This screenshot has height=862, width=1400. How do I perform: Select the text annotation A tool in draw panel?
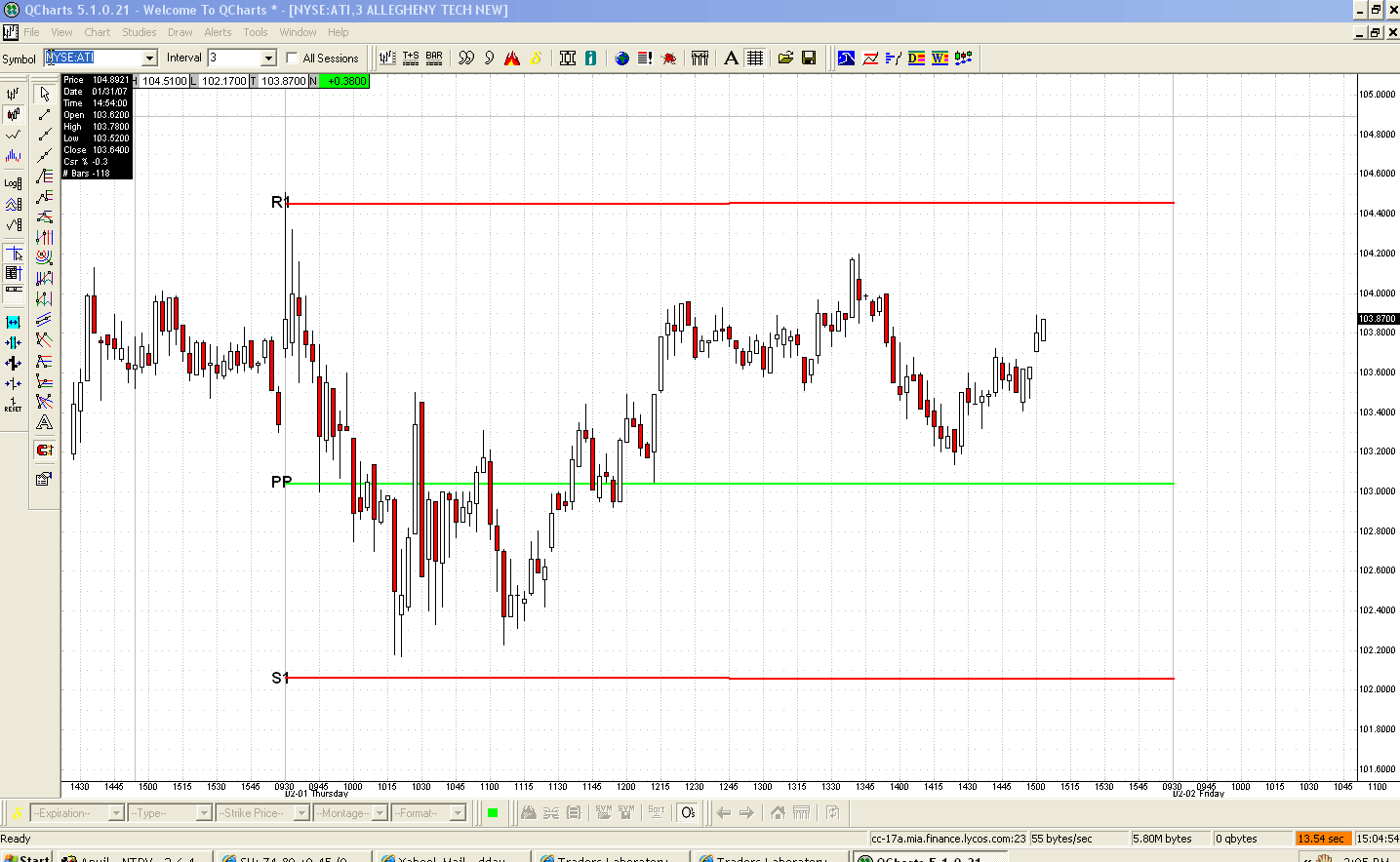(44, 422)
